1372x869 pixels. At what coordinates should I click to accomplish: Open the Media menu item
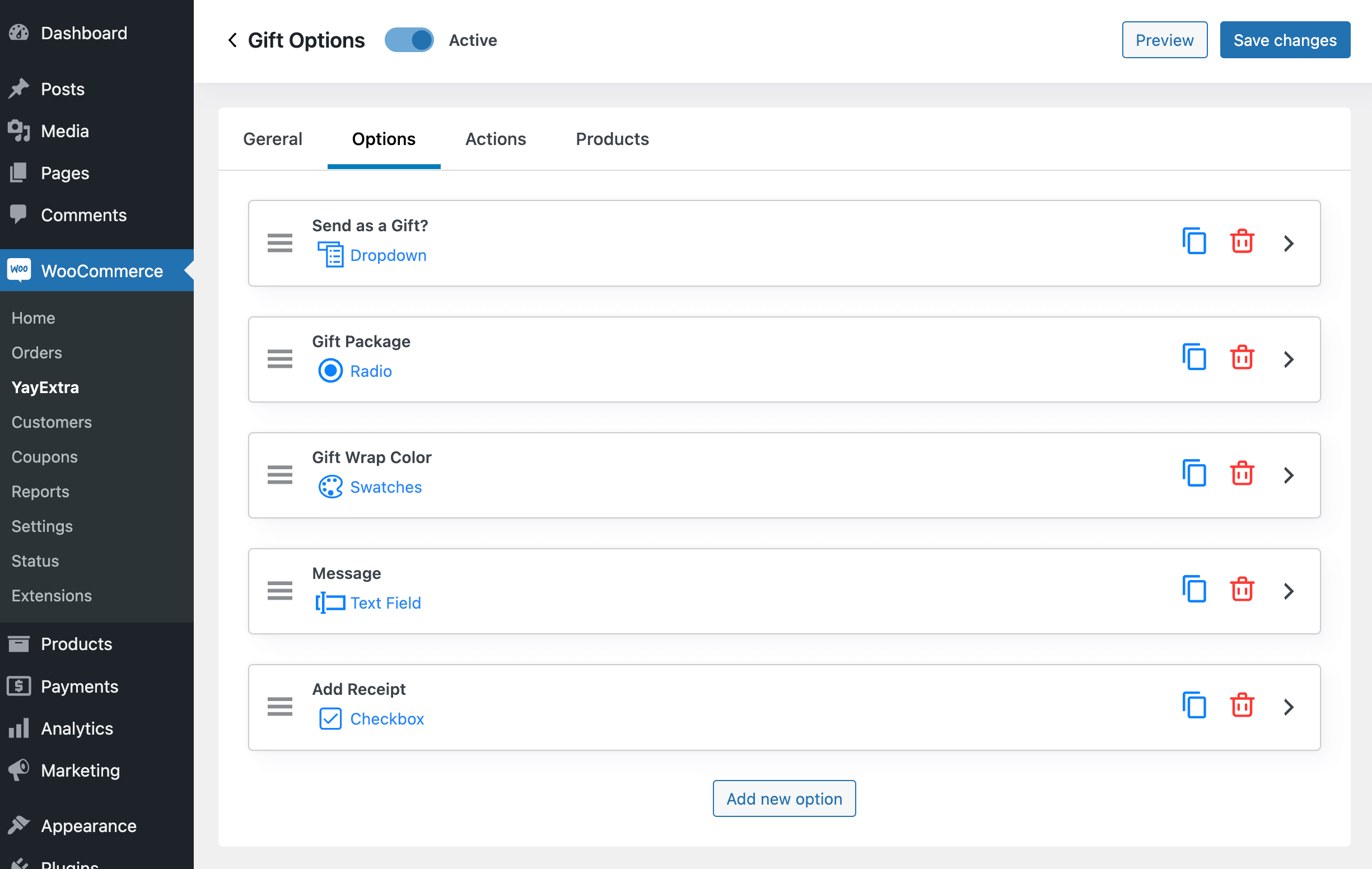coord(97,131)
